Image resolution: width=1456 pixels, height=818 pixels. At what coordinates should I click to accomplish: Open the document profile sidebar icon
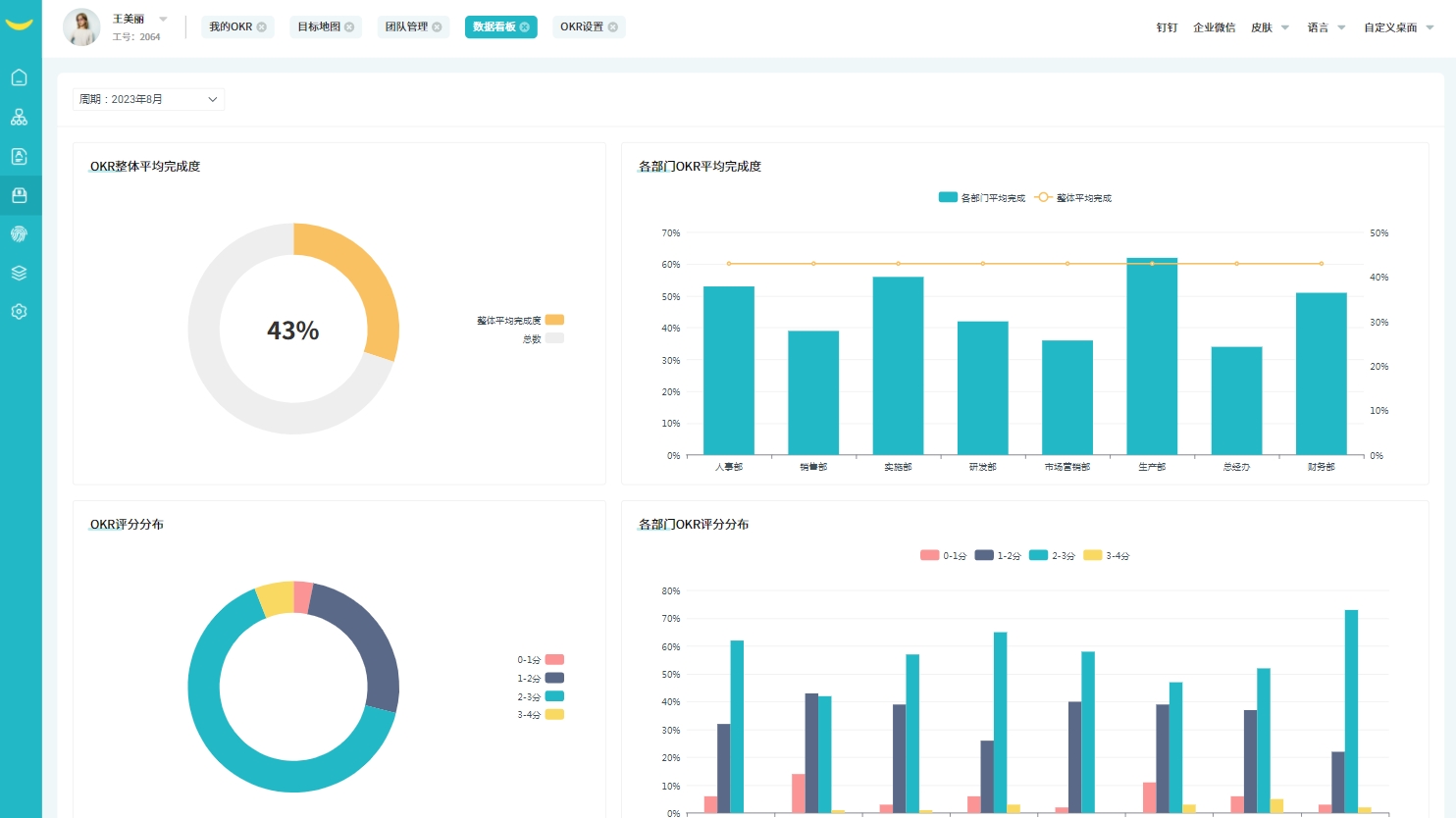(x=19, y=157)
